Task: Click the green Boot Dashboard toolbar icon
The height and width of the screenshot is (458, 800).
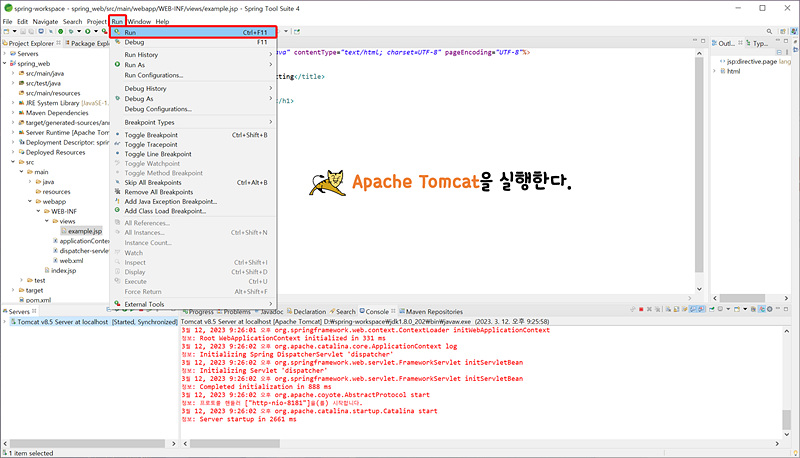Action: (60, 32)
